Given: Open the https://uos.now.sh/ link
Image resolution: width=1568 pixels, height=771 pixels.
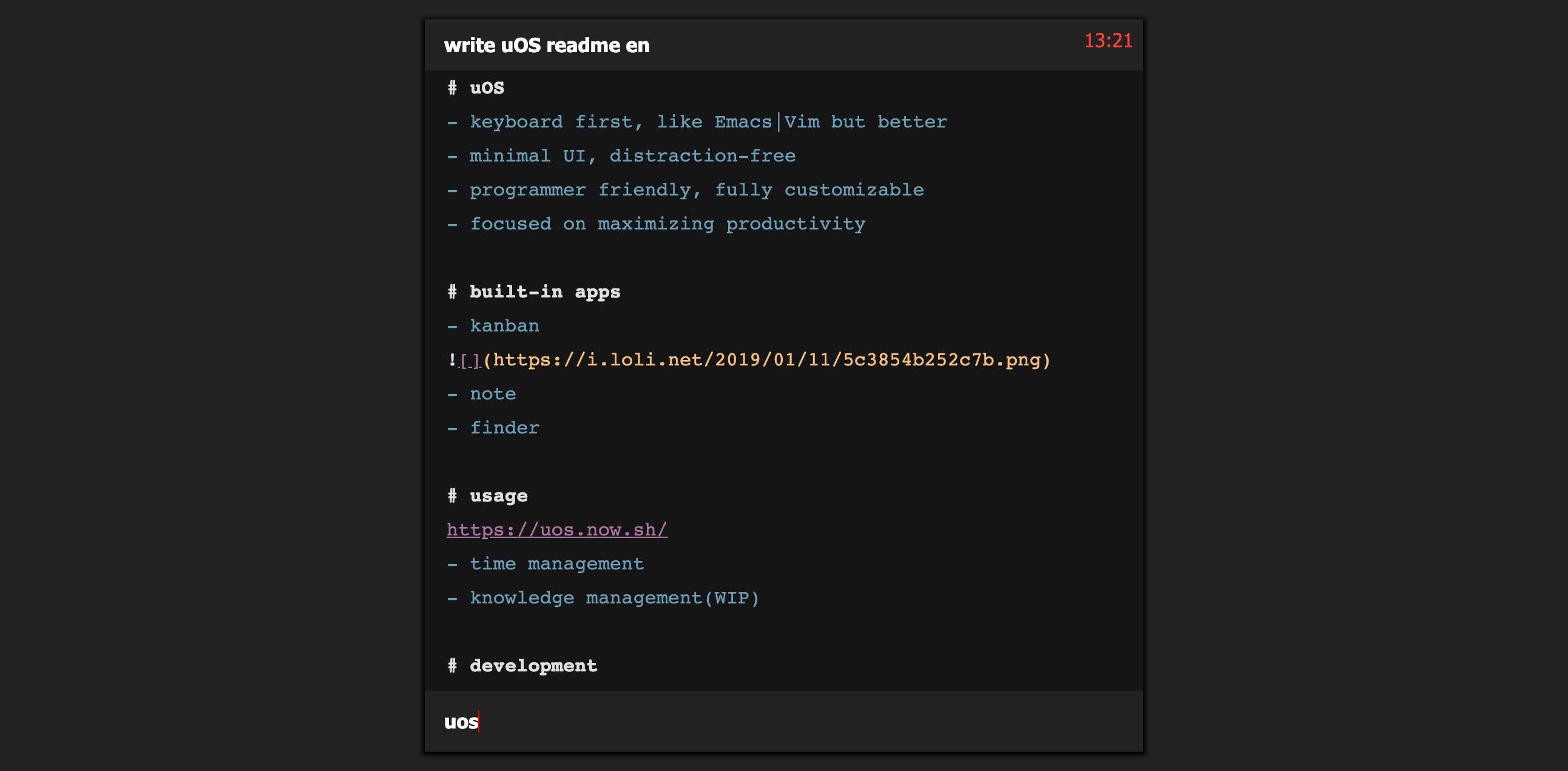Looking at the screenshot, I should (x=556, y=530).
